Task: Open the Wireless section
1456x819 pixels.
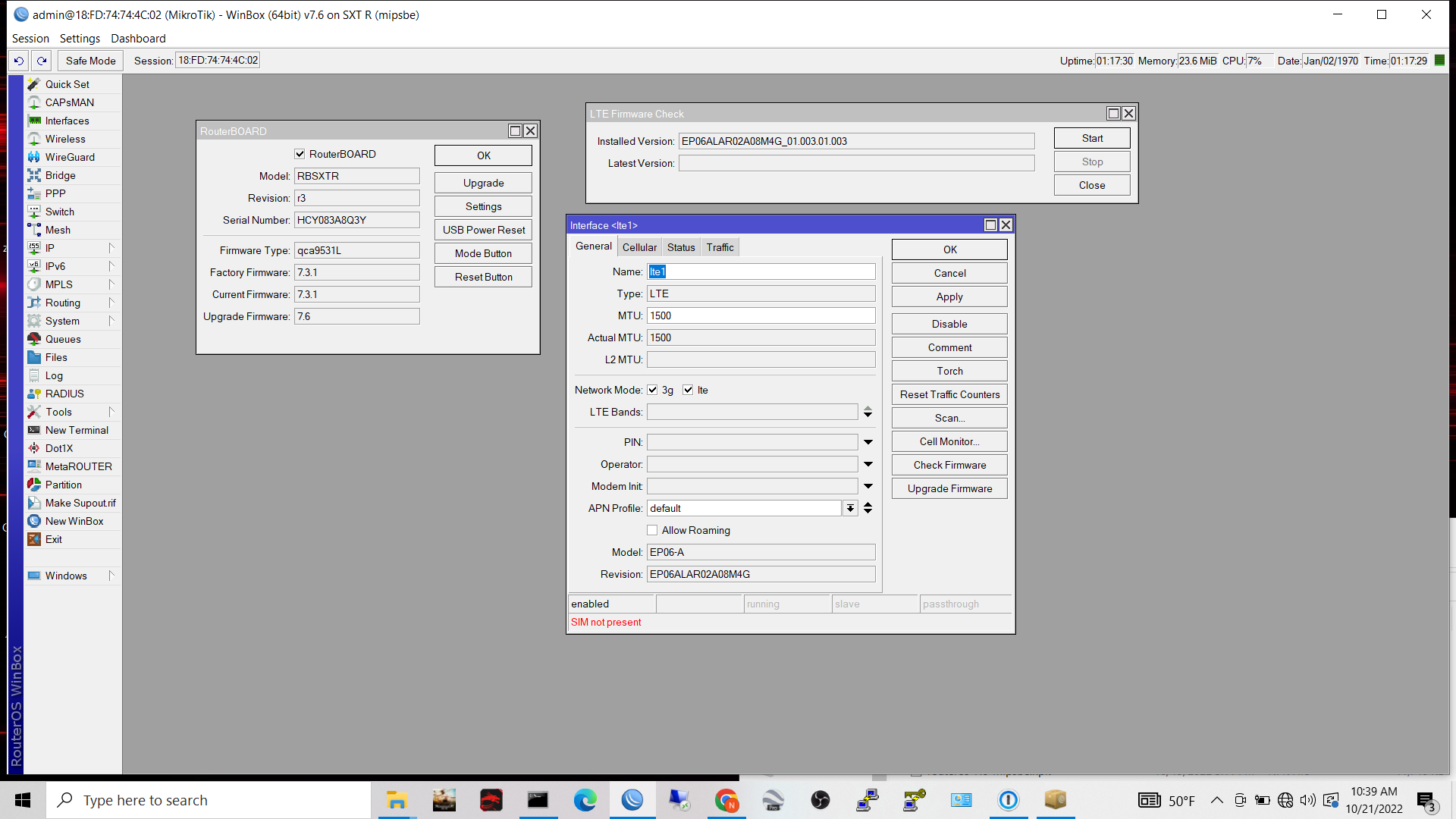Action: coord(65,139)
